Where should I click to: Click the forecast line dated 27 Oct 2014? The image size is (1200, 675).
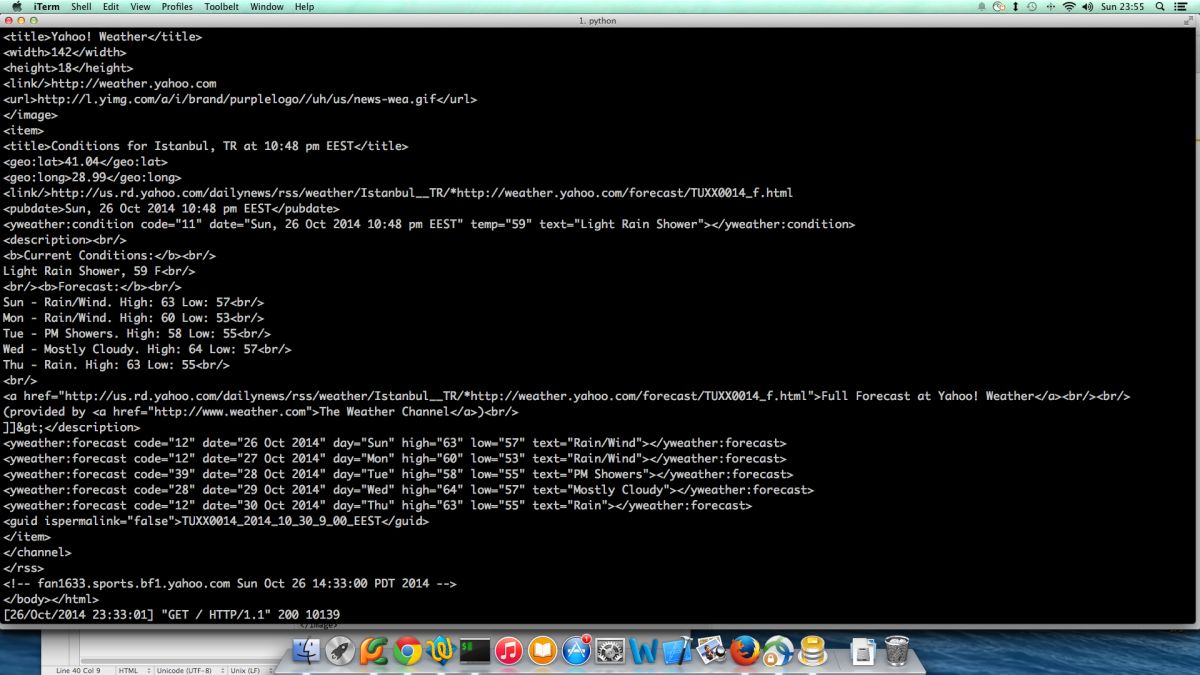click(x=395, y=458)
